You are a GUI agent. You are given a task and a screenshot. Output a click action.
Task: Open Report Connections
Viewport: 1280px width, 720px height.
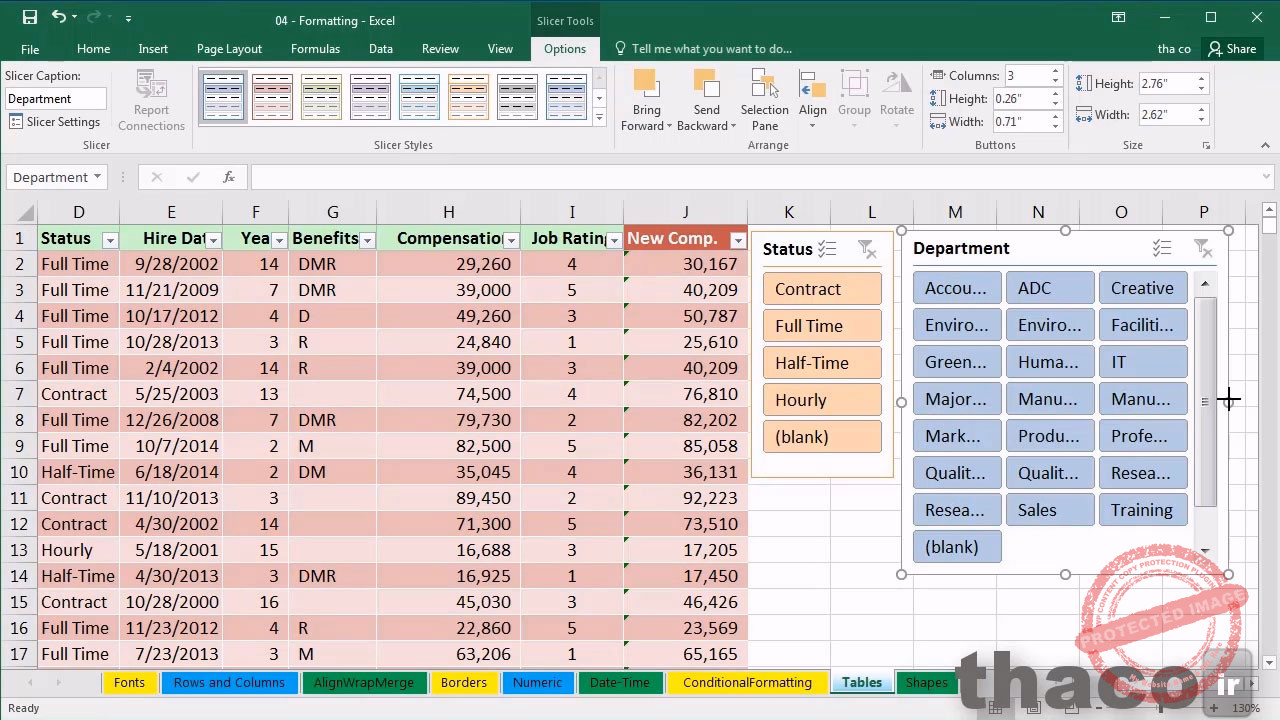point(151,101)
